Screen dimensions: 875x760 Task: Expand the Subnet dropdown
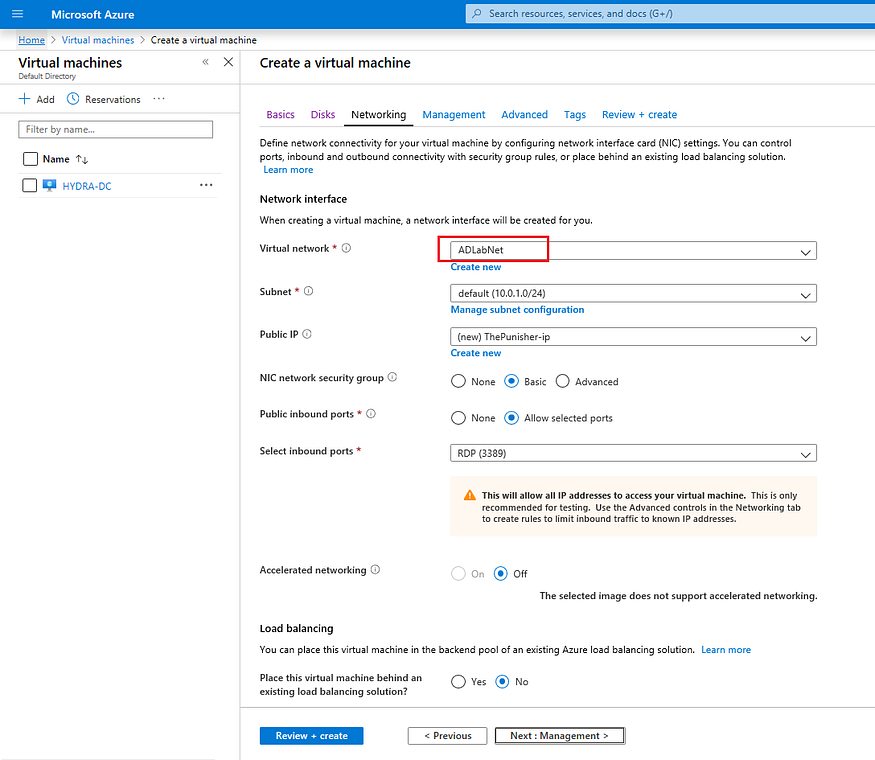click(x=807, y=293)
